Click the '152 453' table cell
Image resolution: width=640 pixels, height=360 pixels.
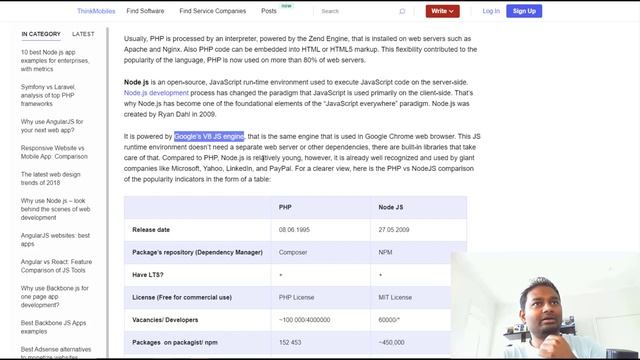[290, 342]
